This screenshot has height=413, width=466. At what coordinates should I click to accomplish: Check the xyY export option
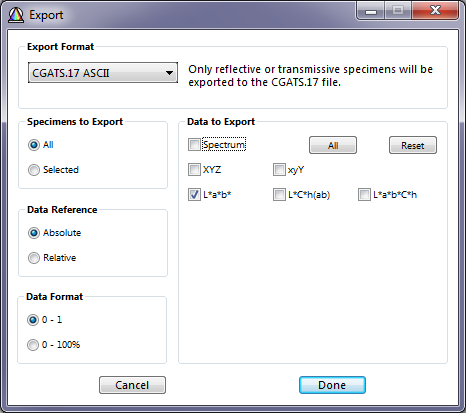point(279,170)
